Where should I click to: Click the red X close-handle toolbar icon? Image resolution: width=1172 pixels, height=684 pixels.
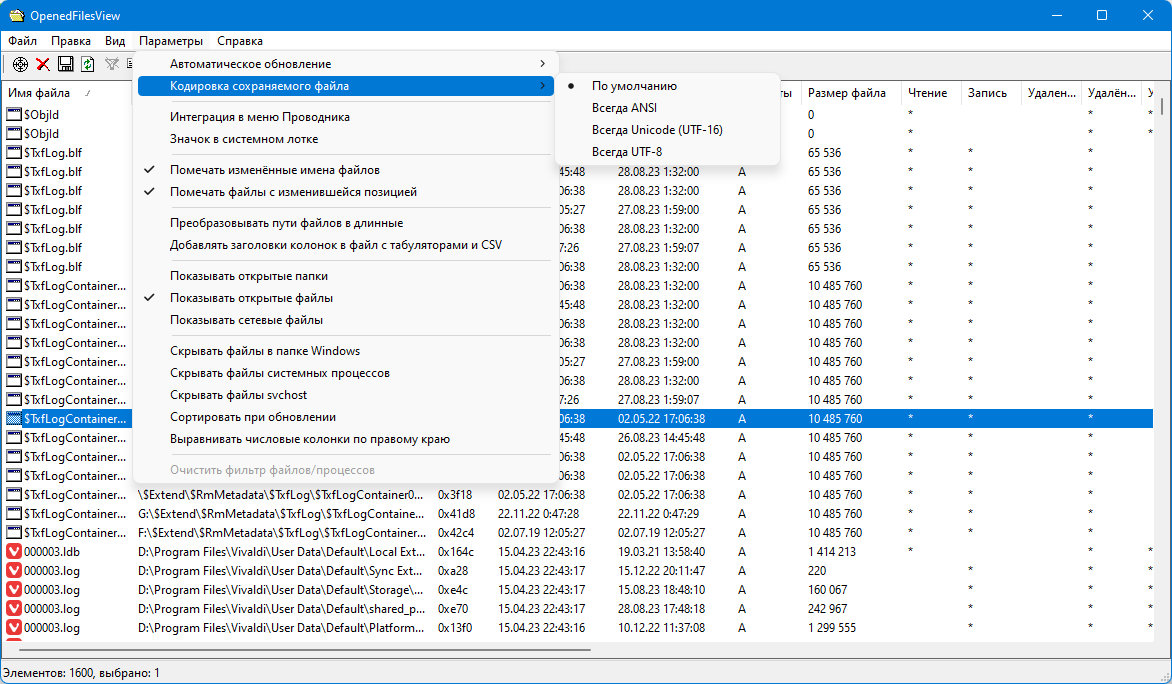(x=42, y=64)
